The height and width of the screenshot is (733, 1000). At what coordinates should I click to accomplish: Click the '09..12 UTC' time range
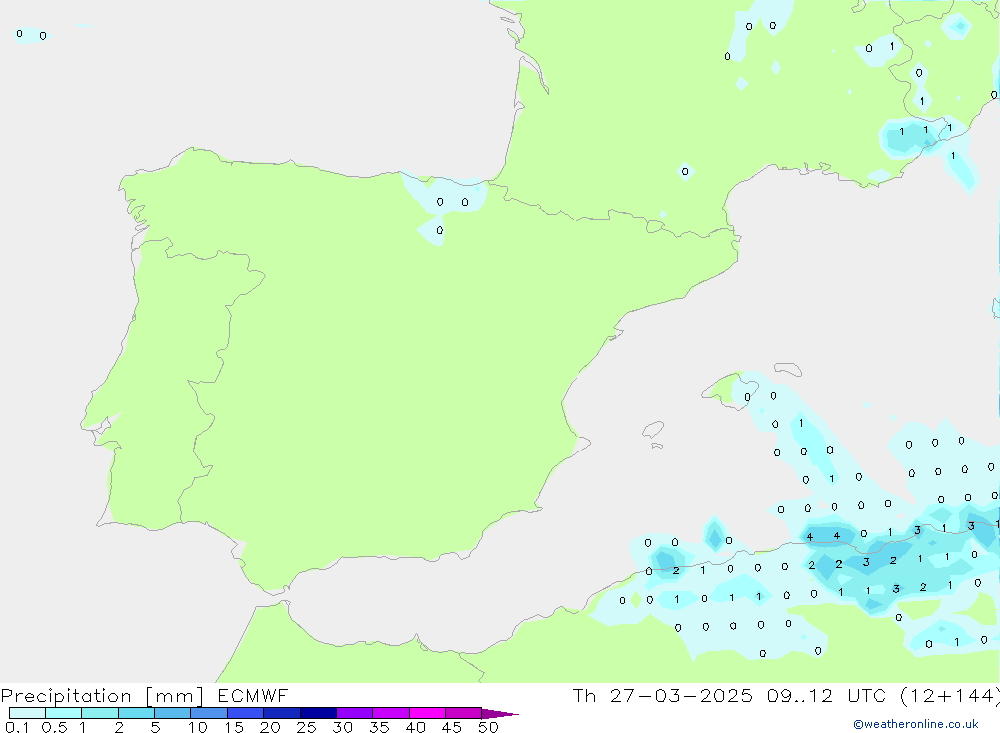point(827,696)
